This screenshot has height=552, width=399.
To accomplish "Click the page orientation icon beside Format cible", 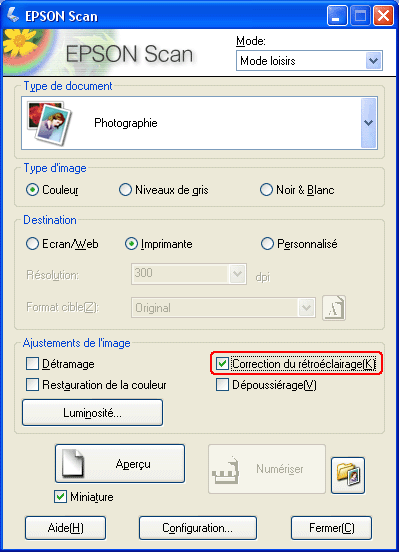I will click(x=334, y=308).
